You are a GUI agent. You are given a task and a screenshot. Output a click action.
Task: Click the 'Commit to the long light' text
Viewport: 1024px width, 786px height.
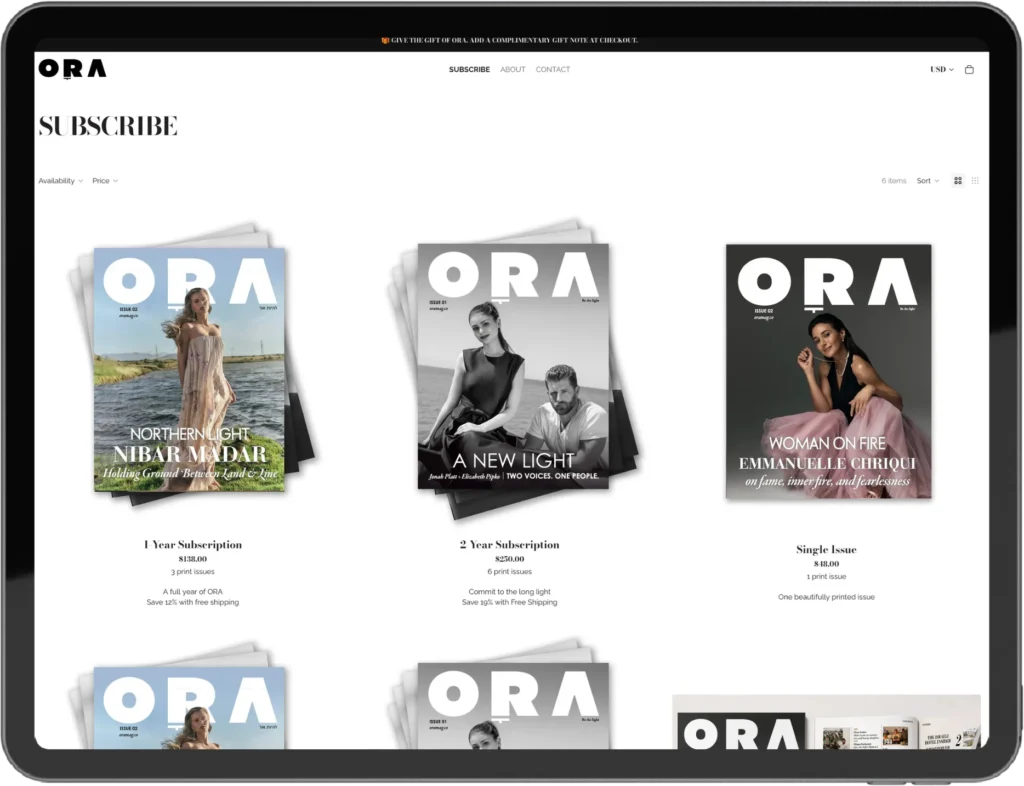click(509, 592)
